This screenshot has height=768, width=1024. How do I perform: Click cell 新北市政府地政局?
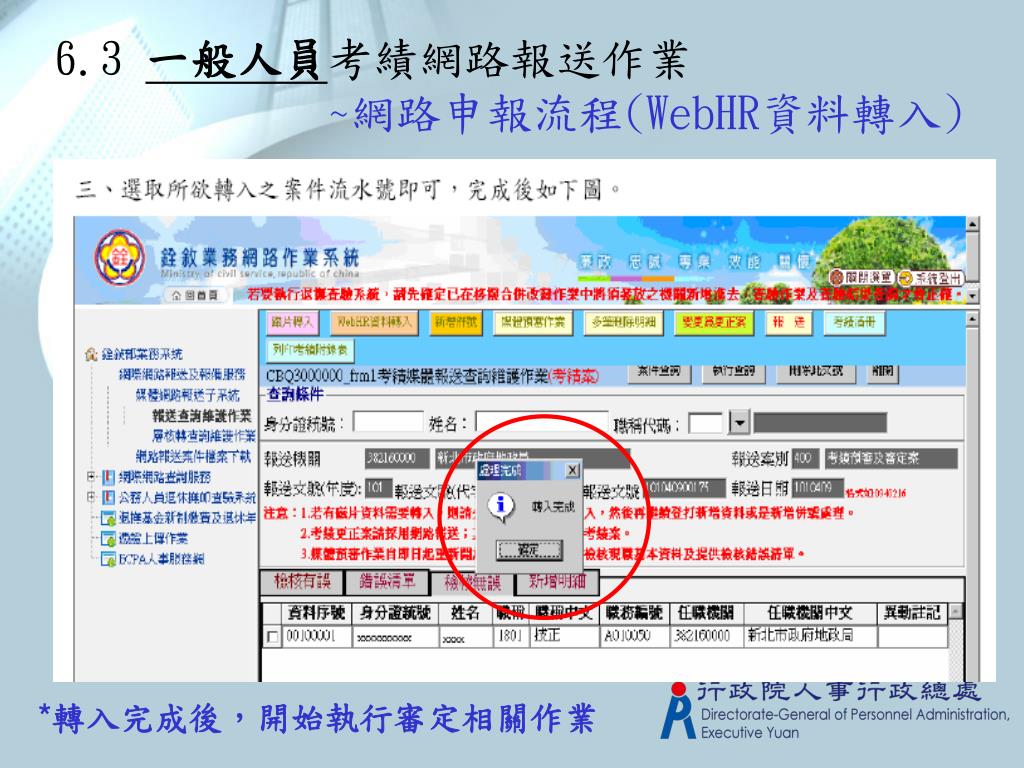pos(810,636)
